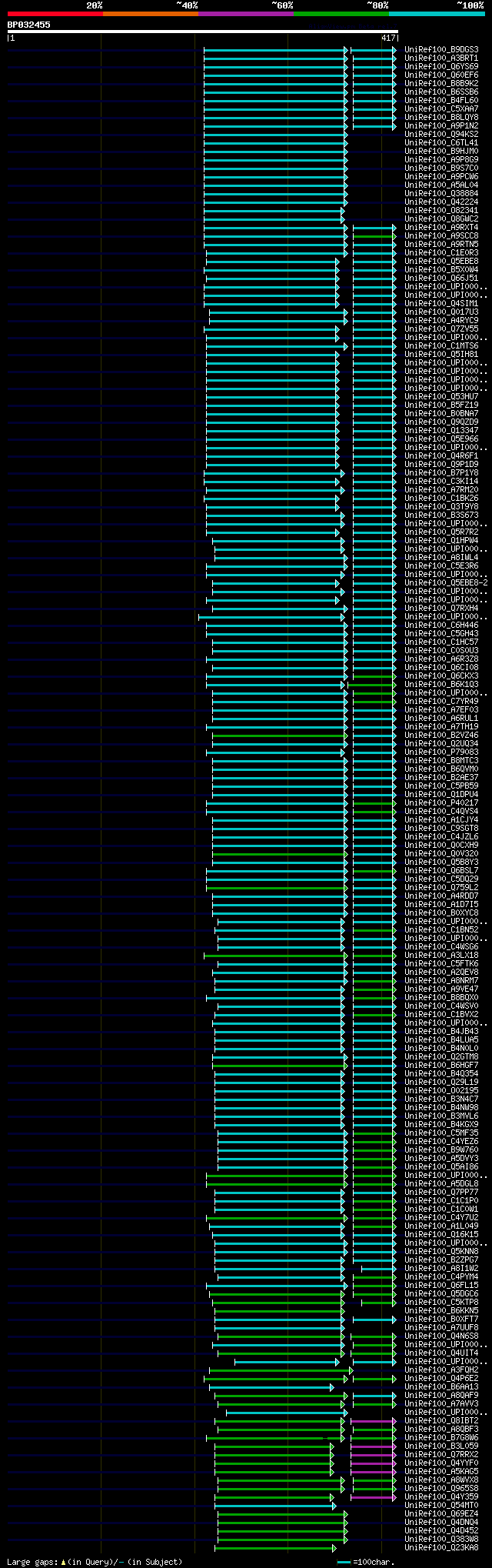Select the UniRef100_C1MTS6 row label
This screenshot has width=492, height=1568.
(441, 345)
